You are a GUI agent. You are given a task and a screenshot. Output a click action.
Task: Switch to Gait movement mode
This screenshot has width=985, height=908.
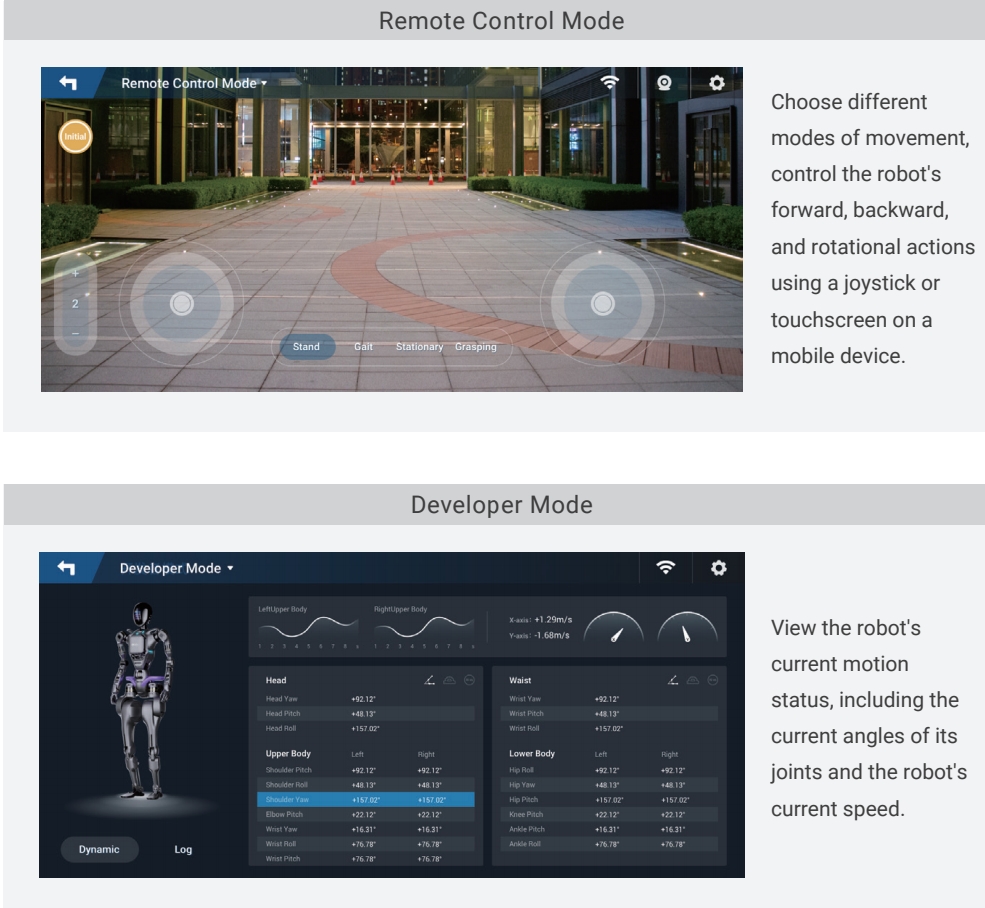click(363, 347)
